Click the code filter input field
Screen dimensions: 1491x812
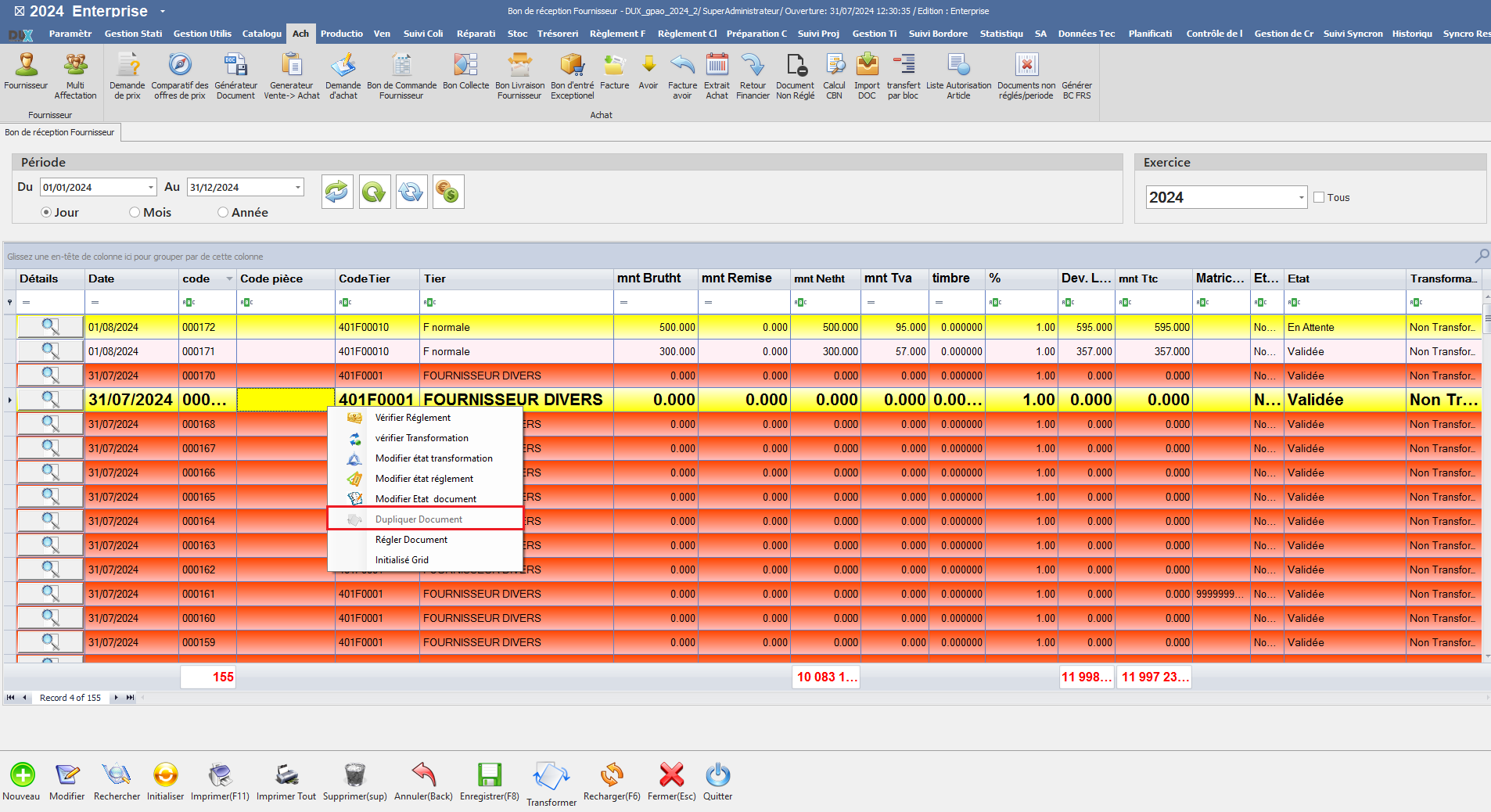tap(207, 302)
